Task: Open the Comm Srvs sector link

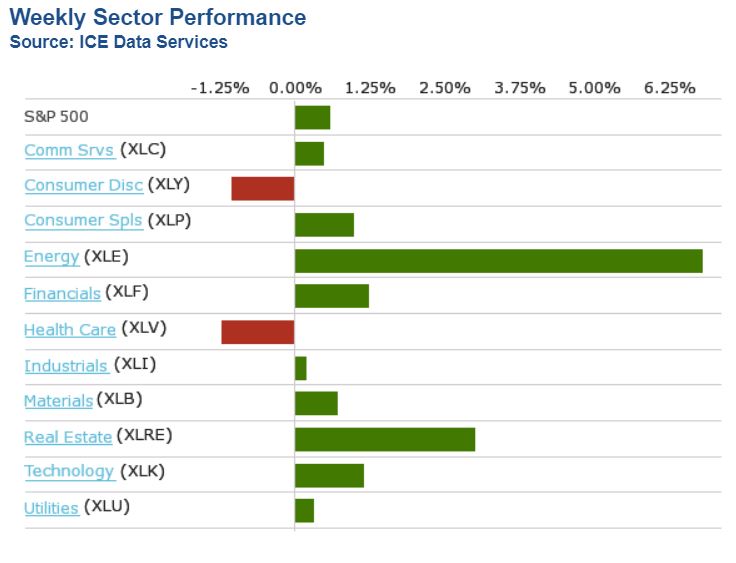Action: pyautogui.click(x=68, y=150)
